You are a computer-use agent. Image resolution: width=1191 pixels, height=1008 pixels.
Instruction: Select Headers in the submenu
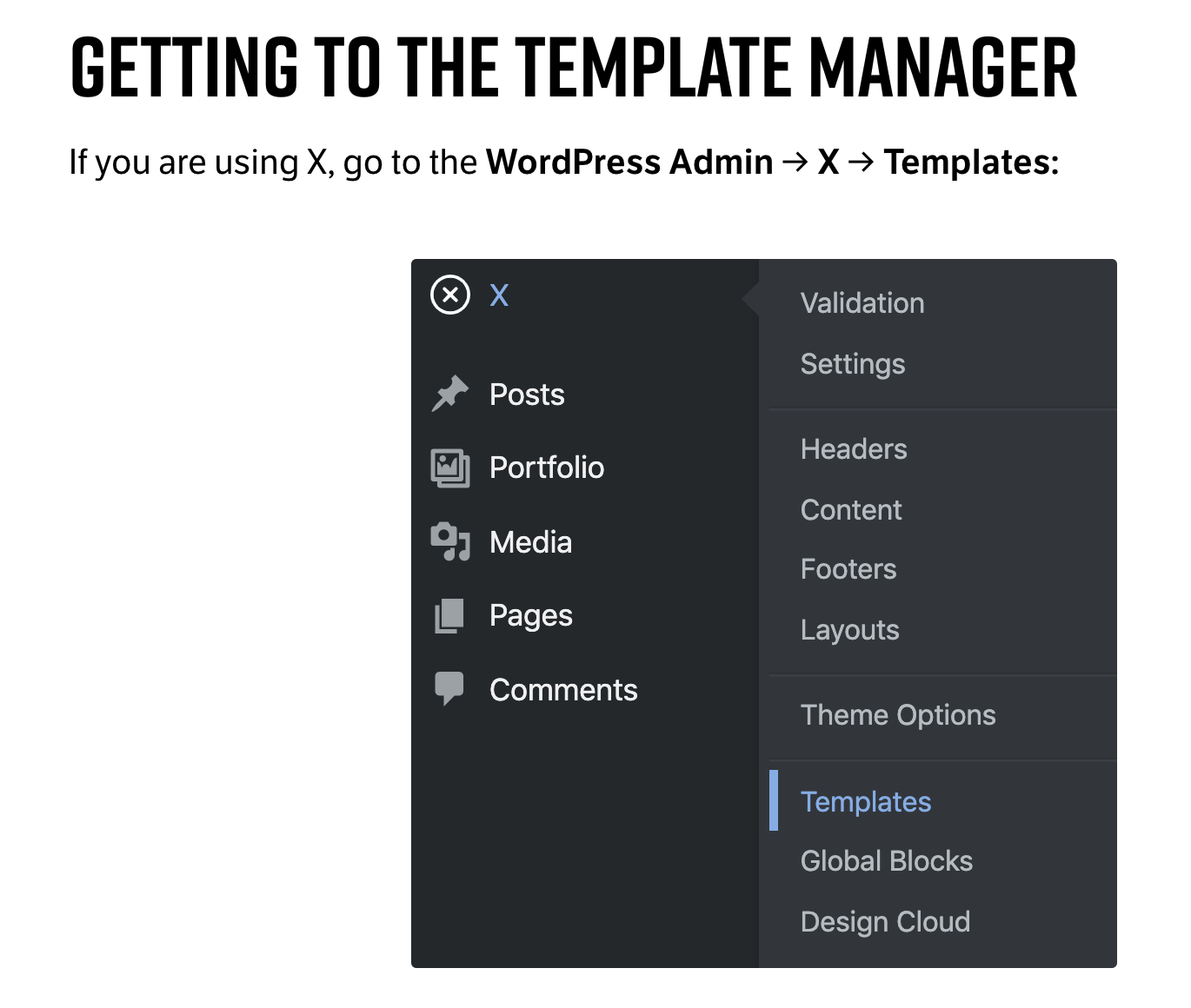pos(854,449)
